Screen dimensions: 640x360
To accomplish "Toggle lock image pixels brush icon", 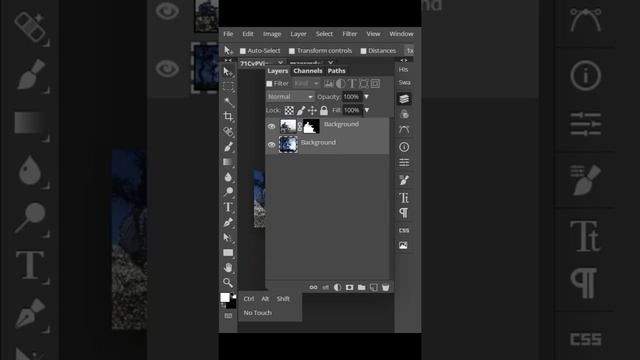I will (301, 110).
